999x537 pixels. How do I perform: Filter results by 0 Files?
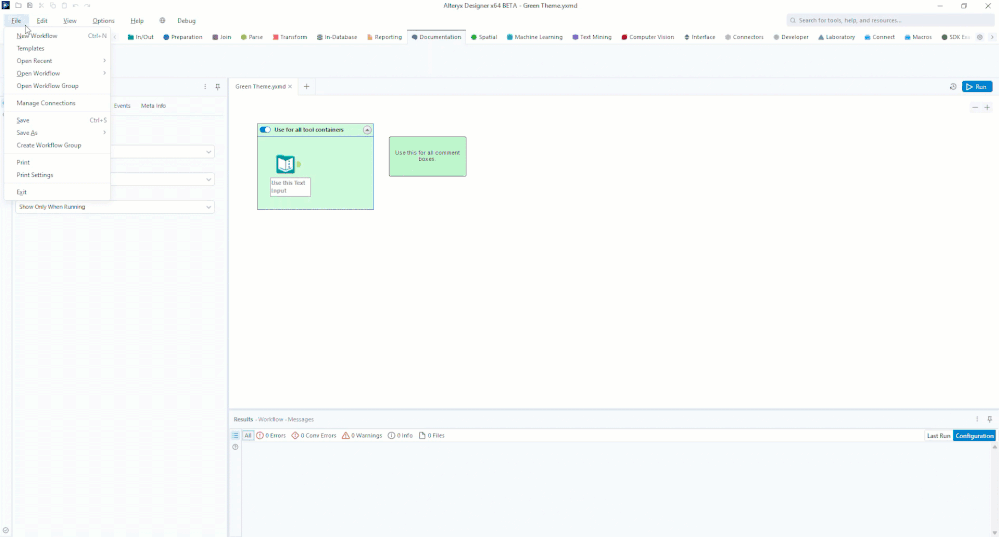point(431,436)
